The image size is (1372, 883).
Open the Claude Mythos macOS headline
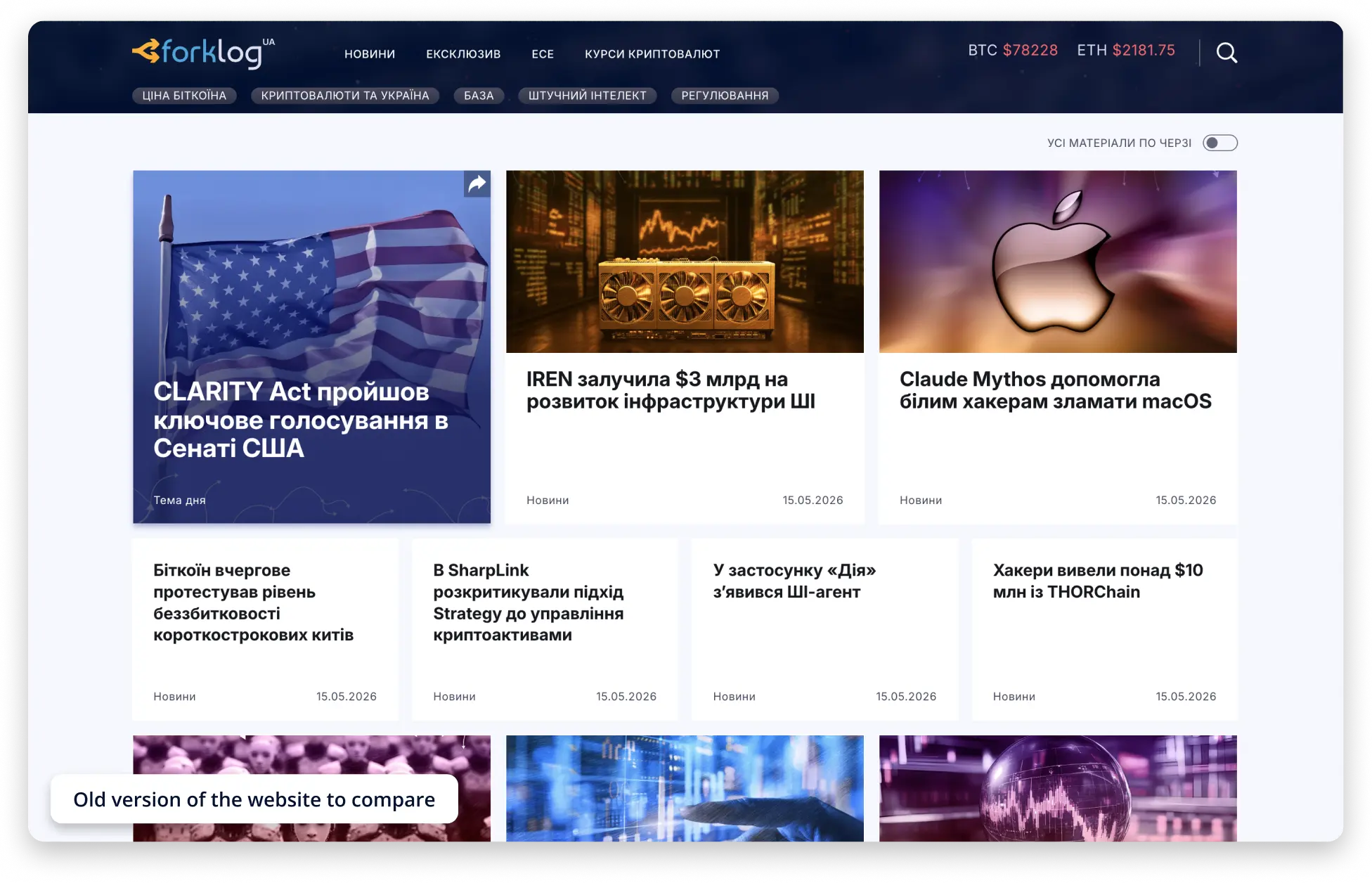click(x=1056, y=390)
